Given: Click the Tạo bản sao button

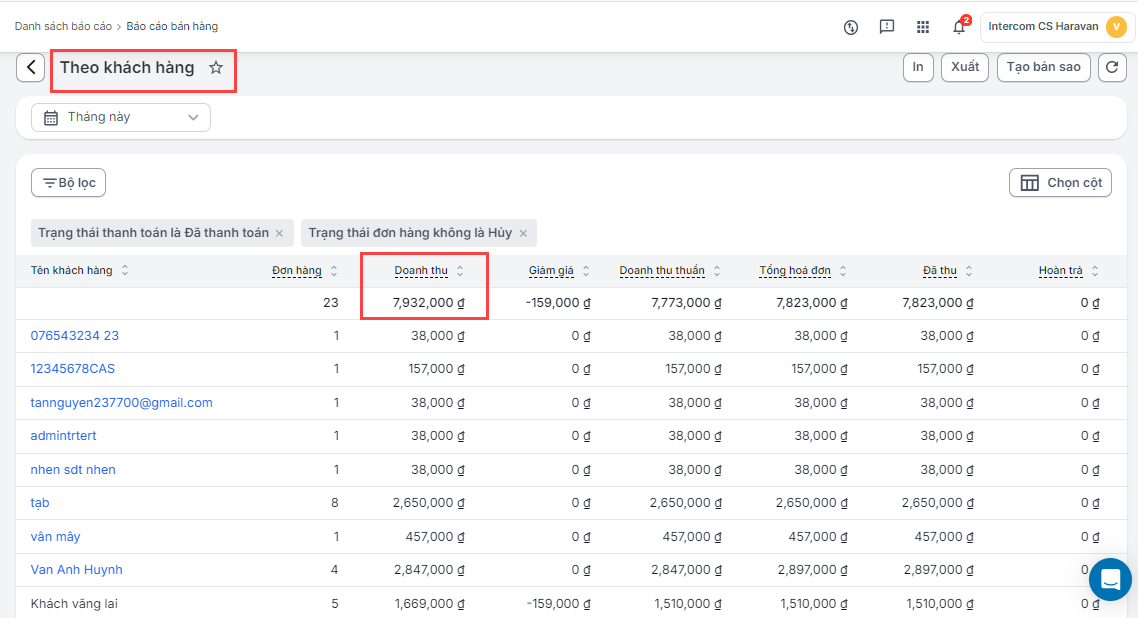Looking at the screenshot, I should tap(1043, 67).
